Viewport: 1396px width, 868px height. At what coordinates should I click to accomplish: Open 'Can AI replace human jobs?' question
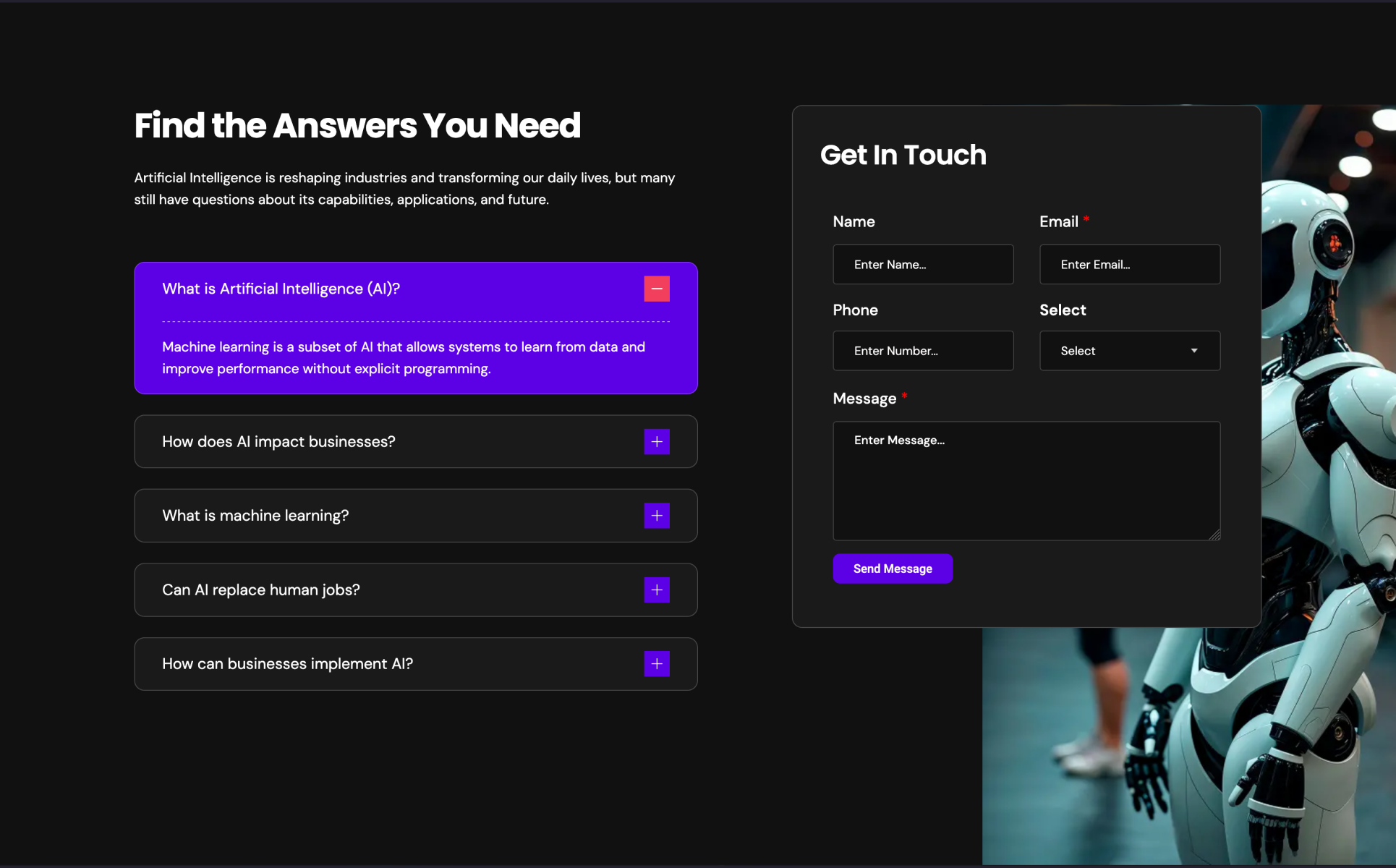click(416, 590)
